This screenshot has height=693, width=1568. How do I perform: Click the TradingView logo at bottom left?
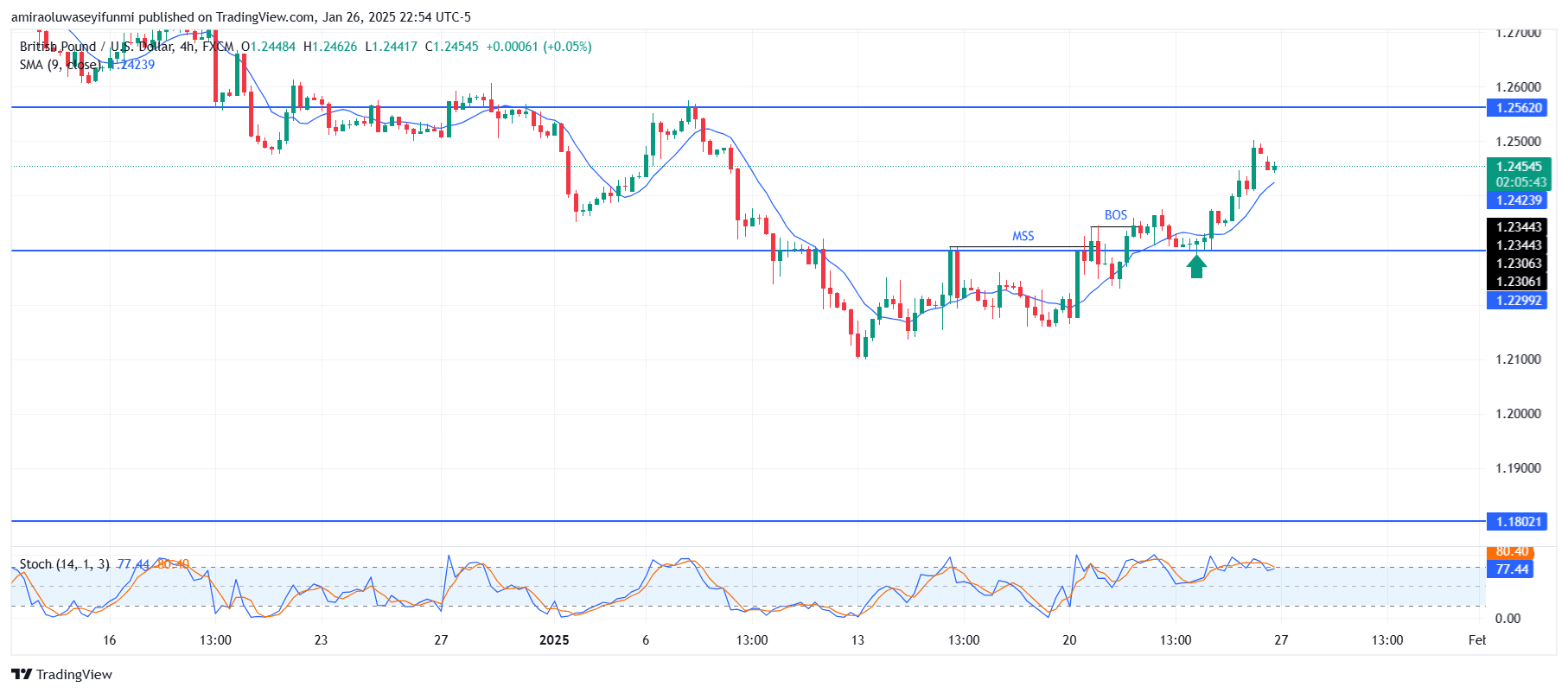tap(61, 674)
